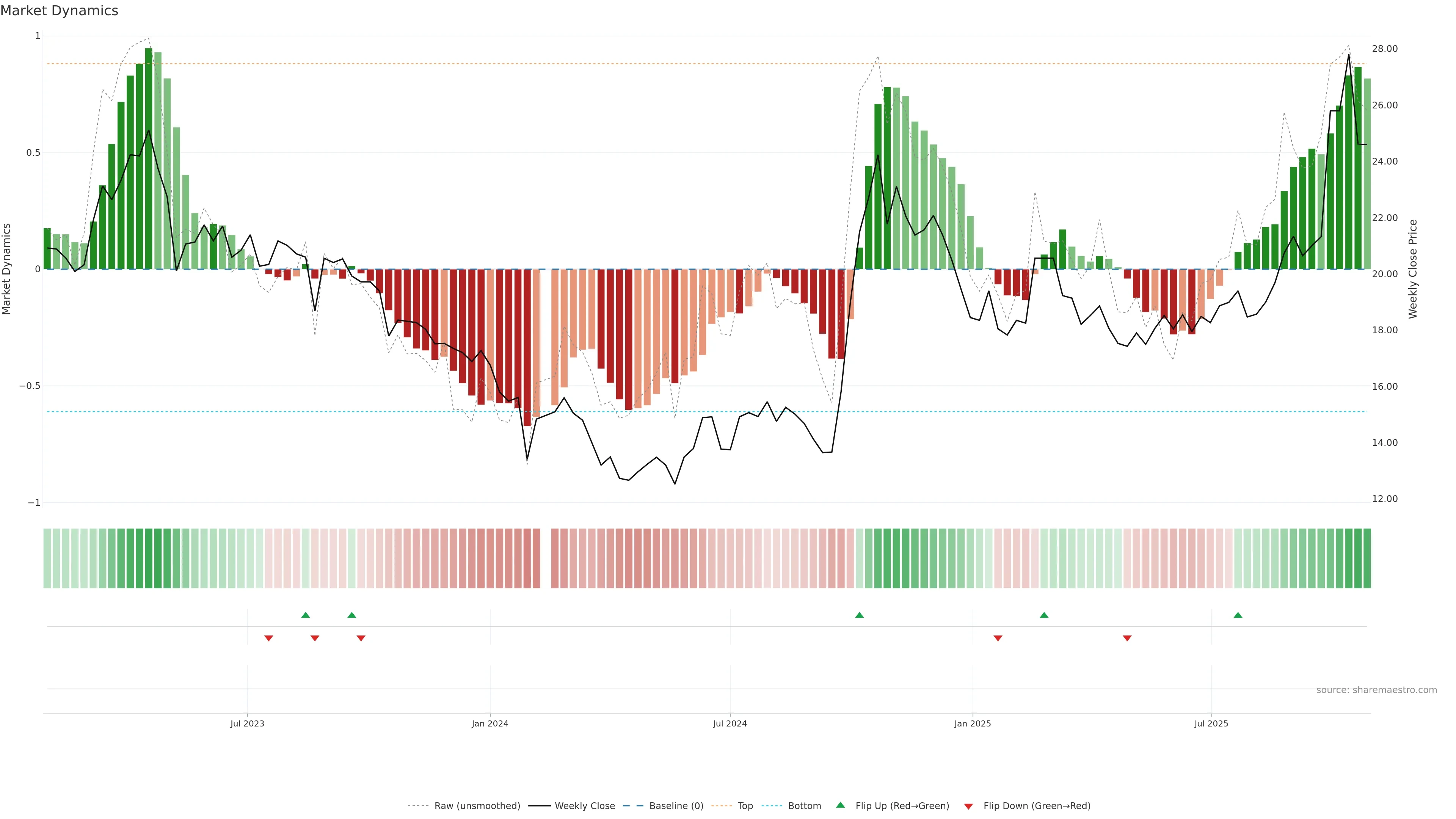This screenshot has width=1456, height=819.
Task: Click the Market Dynamics chart title
Action: click(x=60, y=11)
